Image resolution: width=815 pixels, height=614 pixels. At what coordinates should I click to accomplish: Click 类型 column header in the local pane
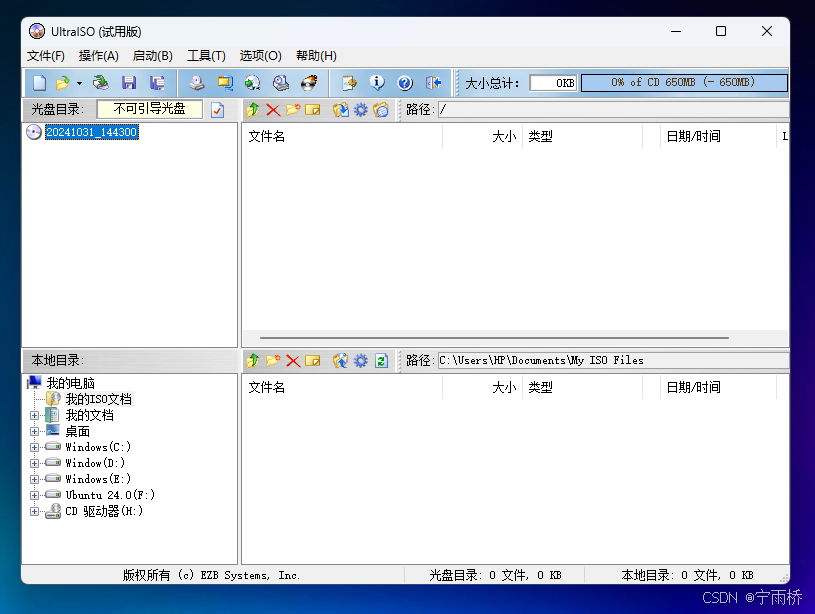[x=583, y=387]
